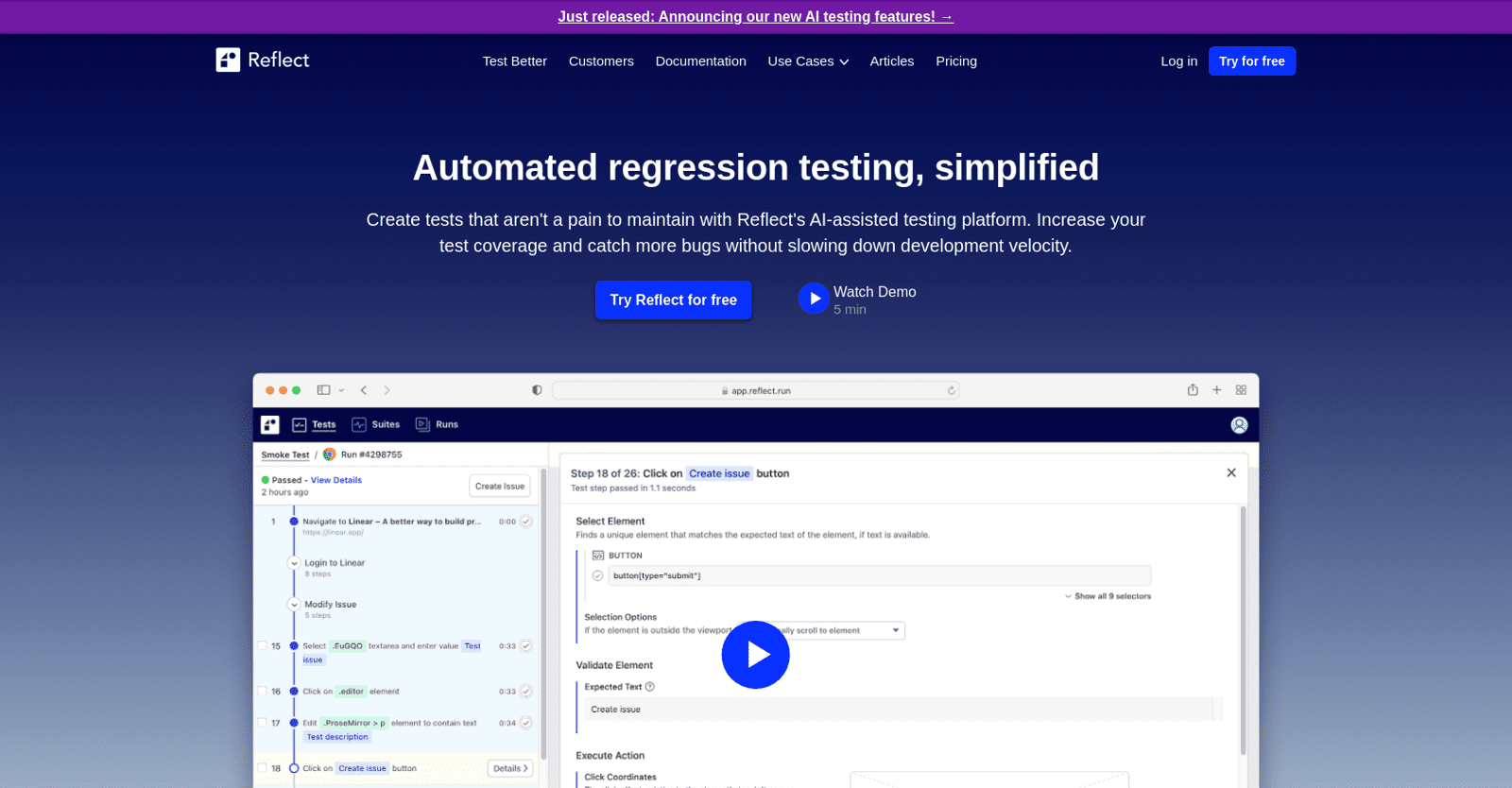The height and width of the screenshot is (788, 1512).
Task: Click the page reload icon
Action: click(952, 390)
